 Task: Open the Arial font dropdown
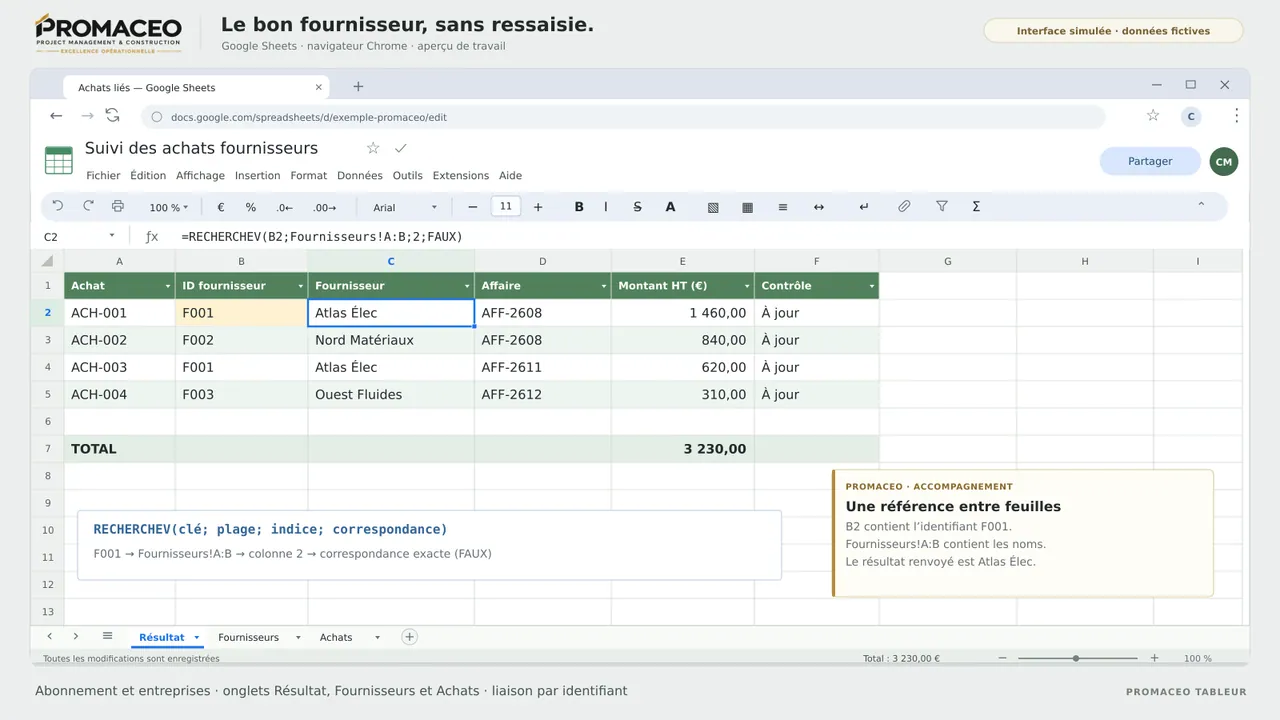405,207
